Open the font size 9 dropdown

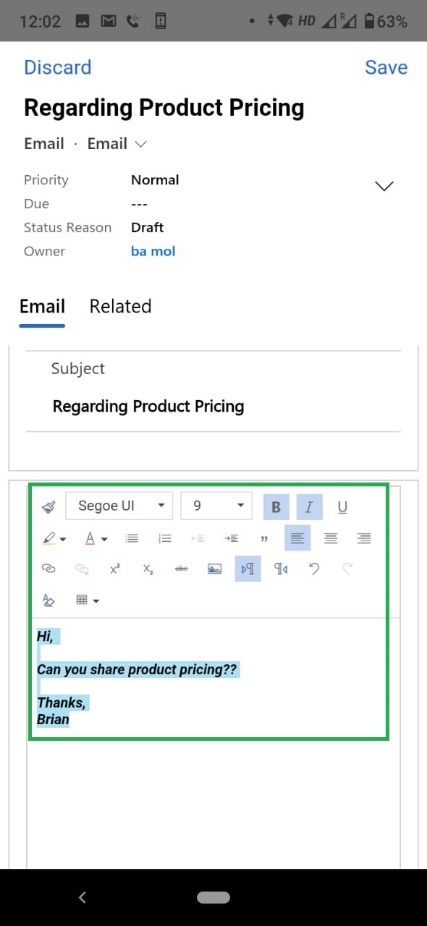(x=216, y=506)
